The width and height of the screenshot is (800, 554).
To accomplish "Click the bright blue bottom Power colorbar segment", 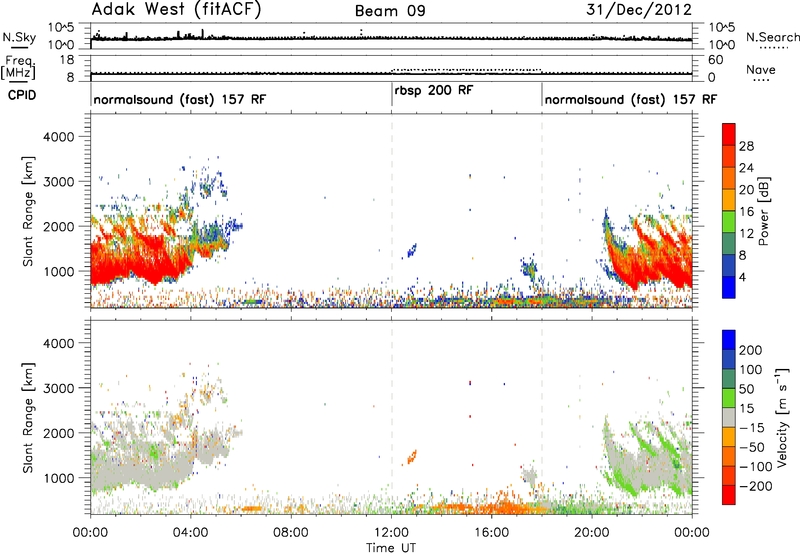I will [x=729, y=287].
